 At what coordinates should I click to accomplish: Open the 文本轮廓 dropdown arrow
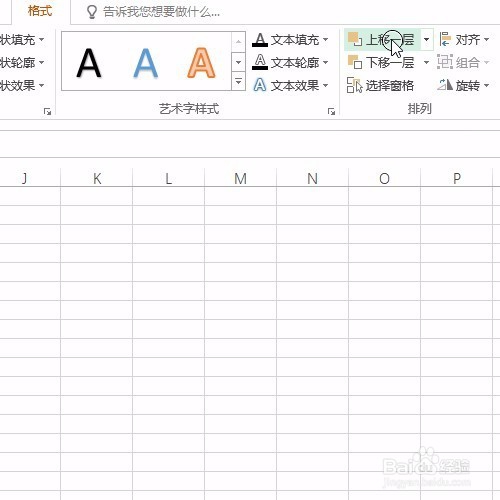(325, 62)
